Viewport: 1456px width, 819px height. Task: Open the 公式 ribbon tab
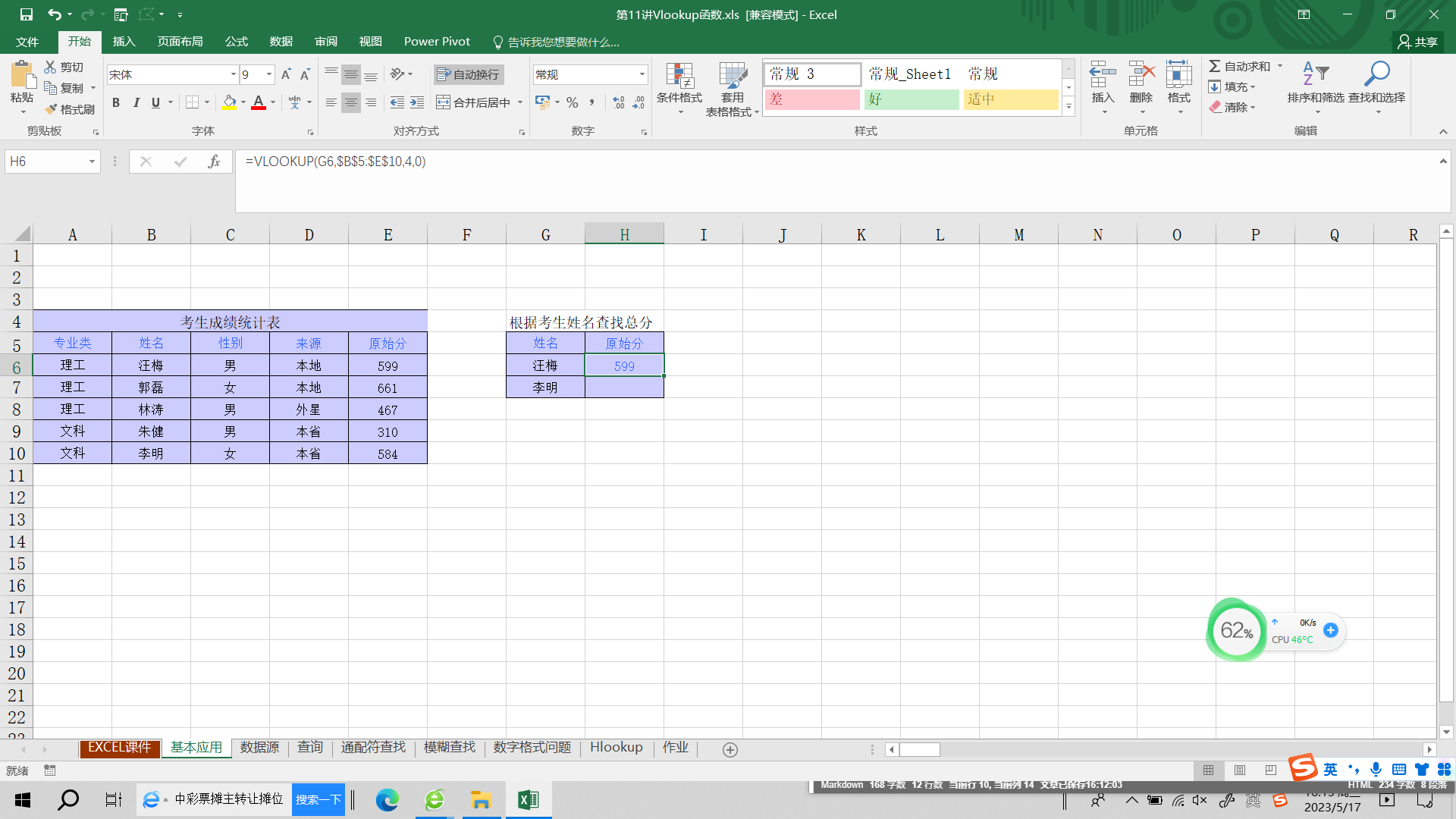click(x=236, y=42)
